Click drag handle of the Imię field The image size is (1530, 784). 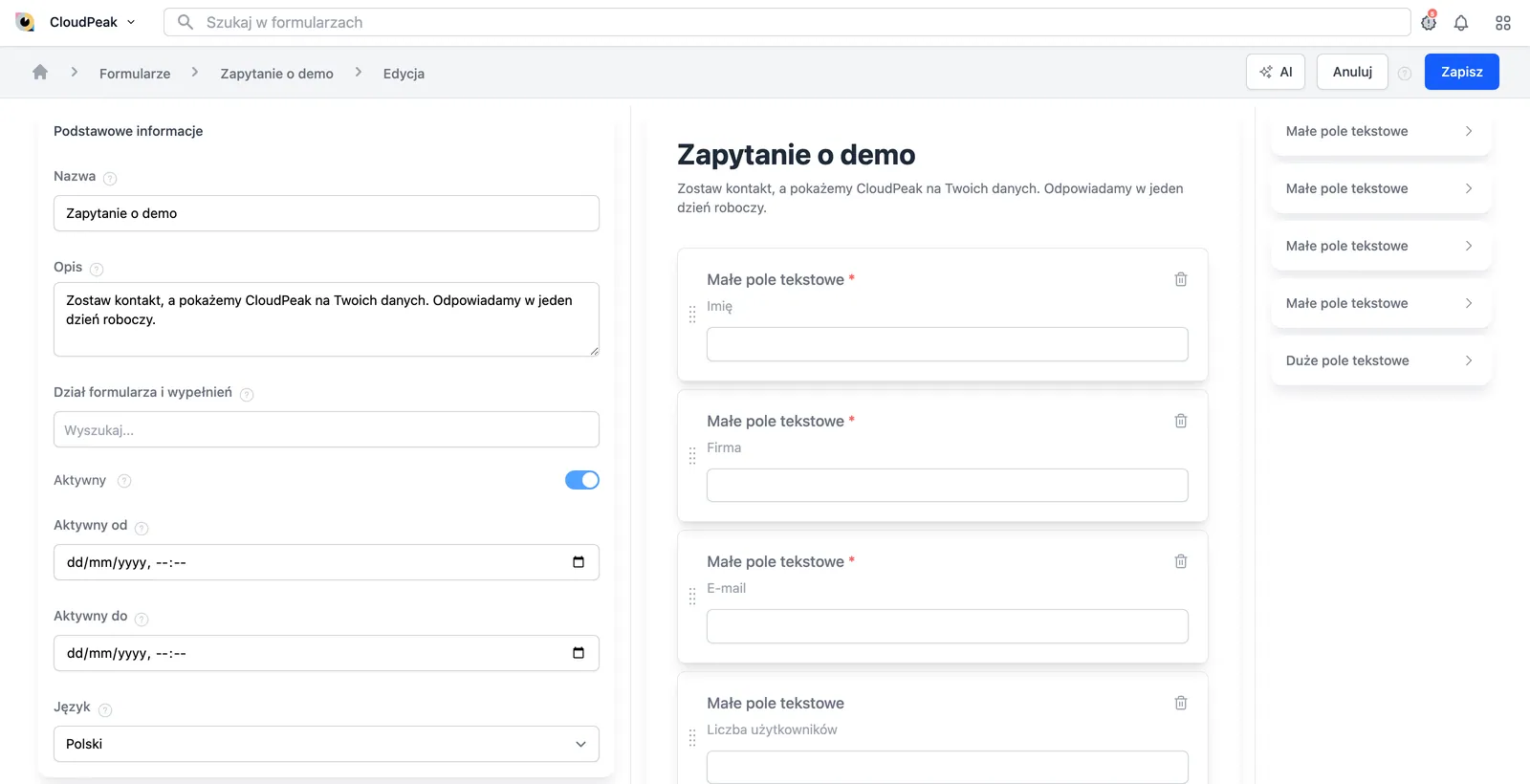(x=692, y=315)
